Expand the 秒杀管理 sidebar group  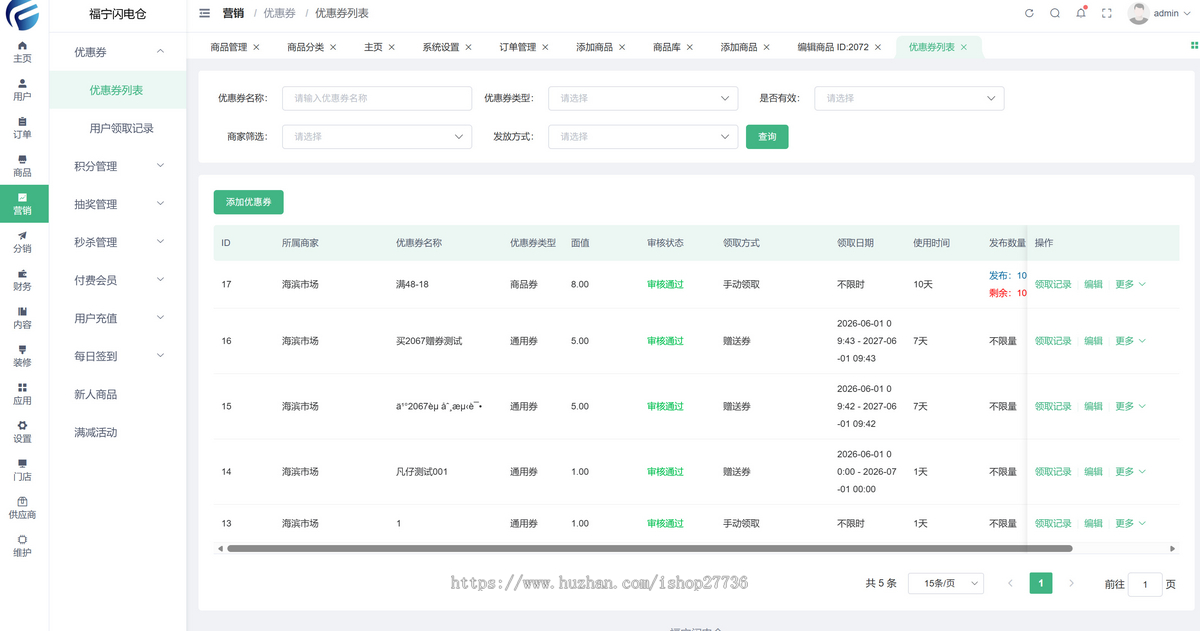[x=117, y=242]
